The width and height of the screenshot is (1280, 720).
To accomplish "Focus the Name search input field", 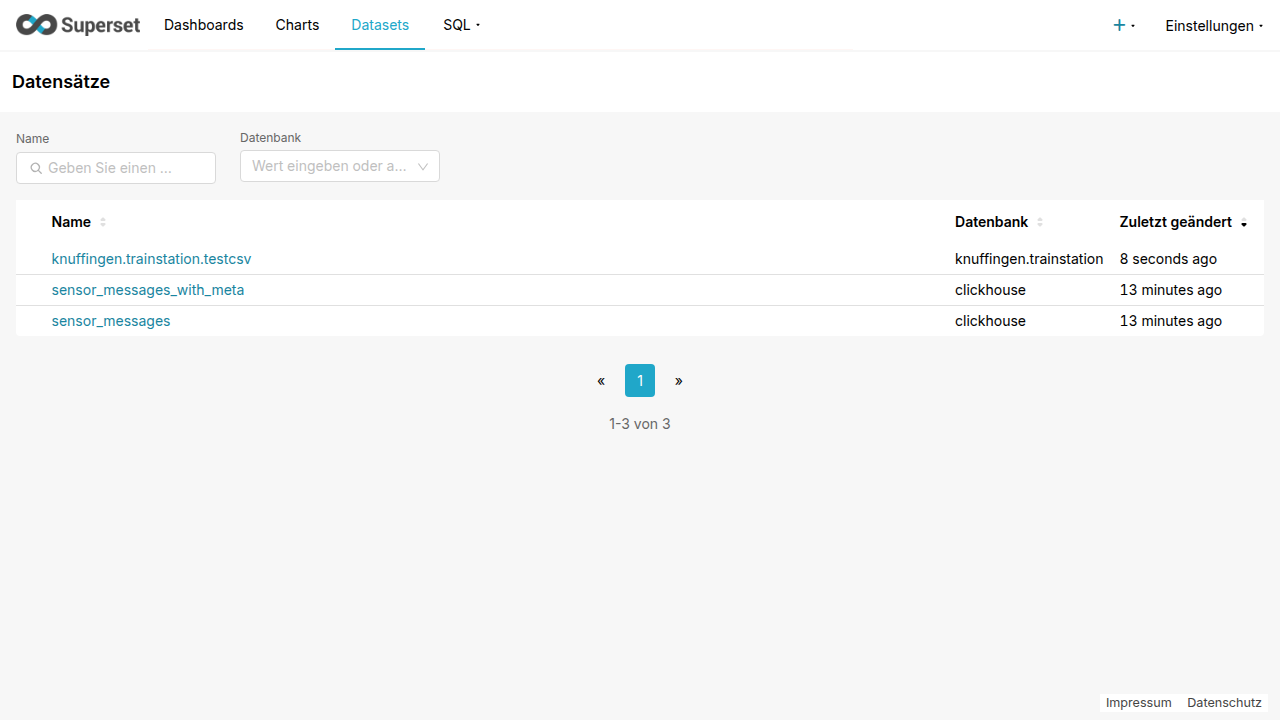I will tap(126, 168).
